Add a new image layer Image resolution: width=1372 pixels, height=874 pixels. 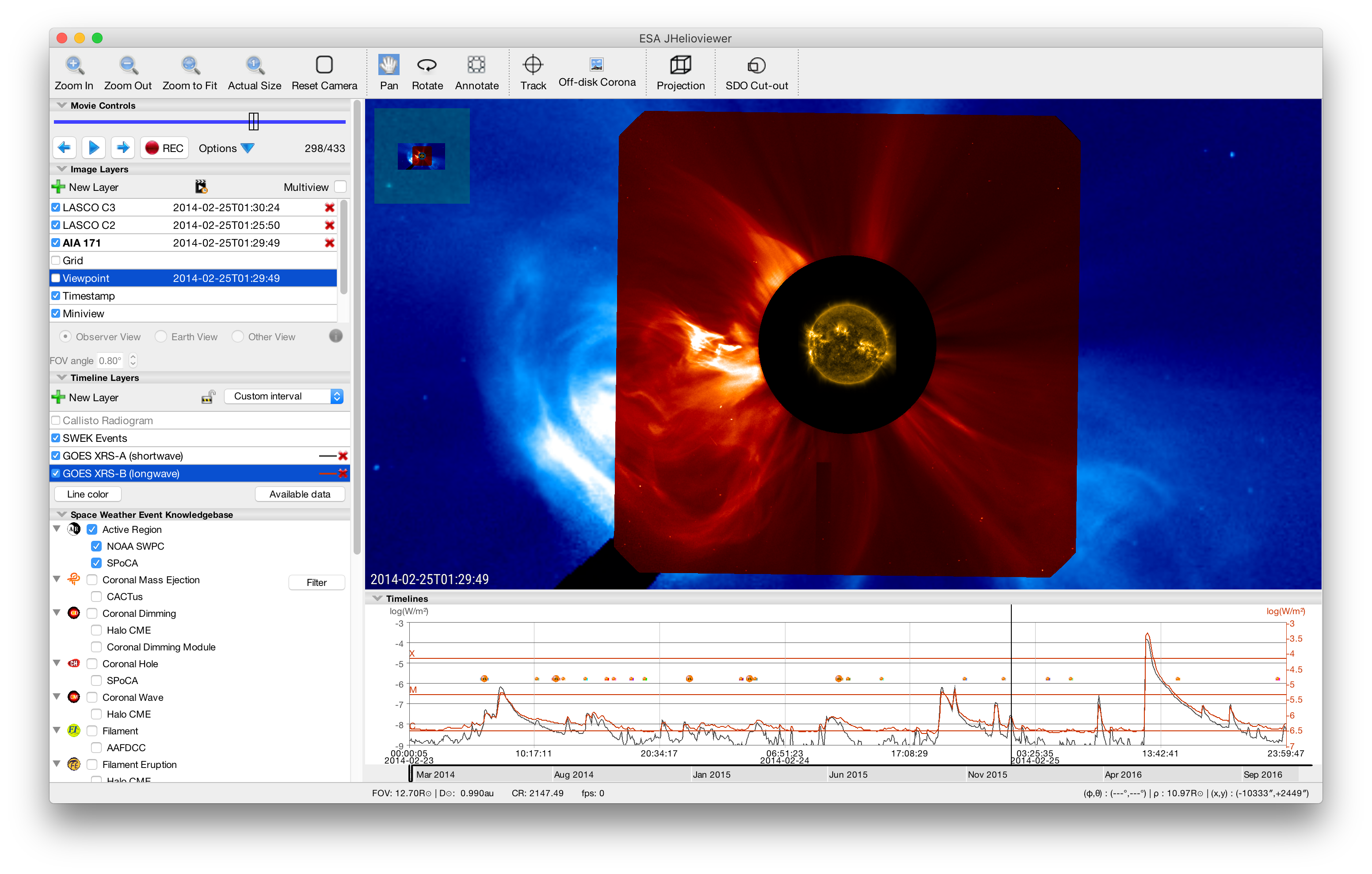click(85, 187)
